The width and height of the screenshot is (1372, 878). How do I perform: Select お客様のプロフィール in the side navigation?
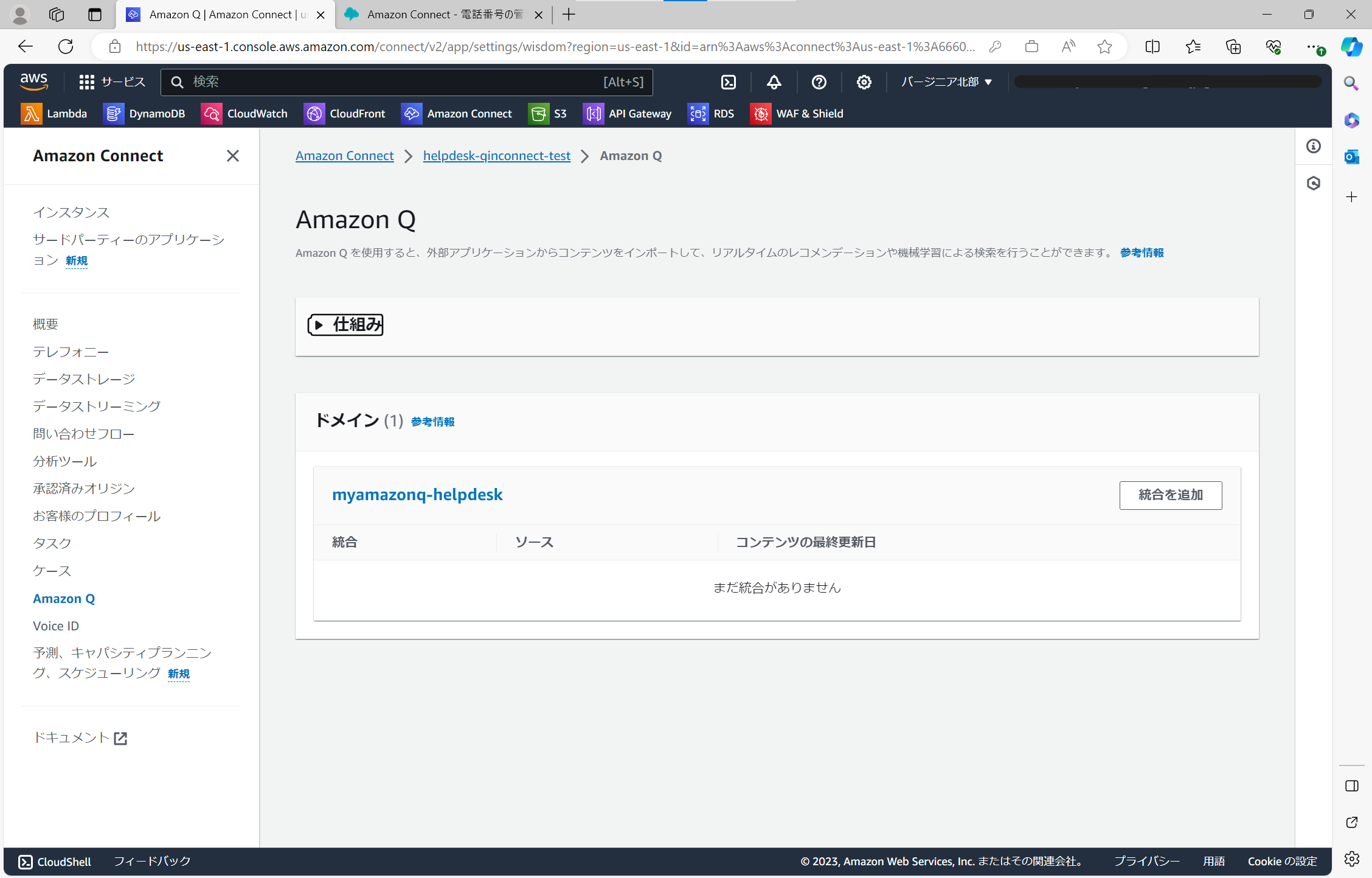[x=97, y=516]
